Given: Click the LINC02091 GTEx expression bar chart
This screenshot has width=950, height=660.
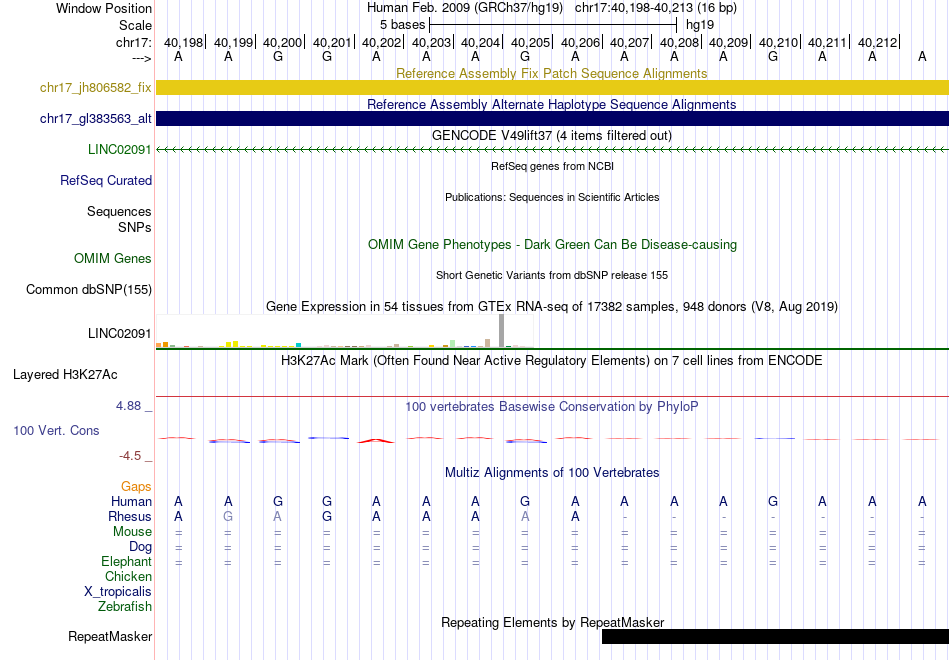Looking at the screenshot, I should 345,331.
